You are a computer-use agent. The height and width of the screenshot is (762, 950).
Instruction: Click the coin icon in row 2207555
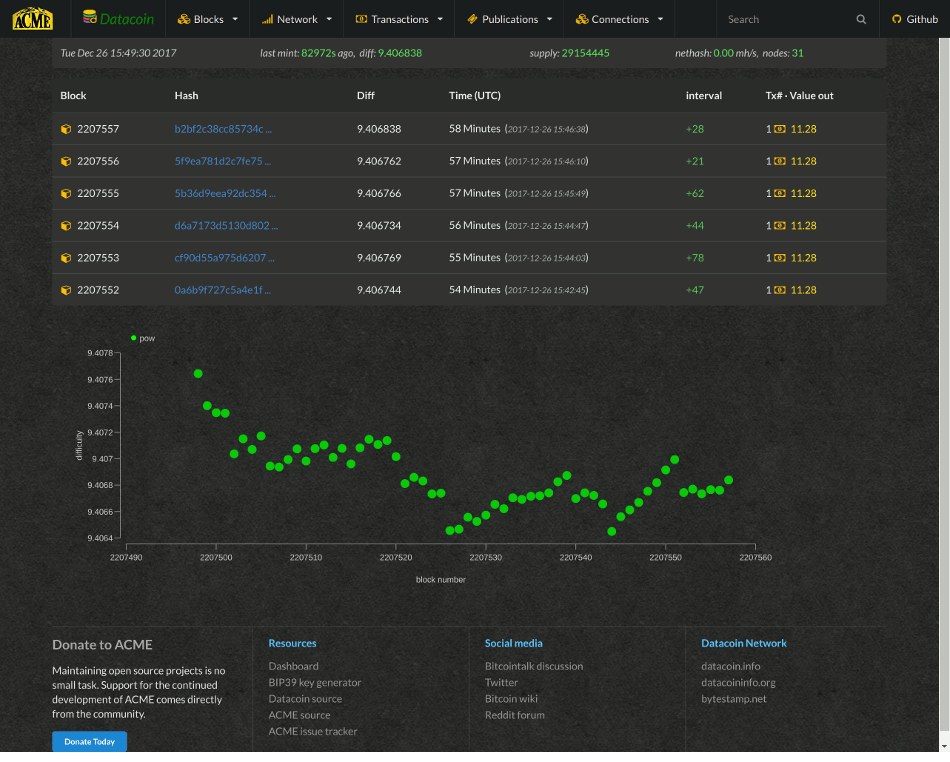pos(780,193)
